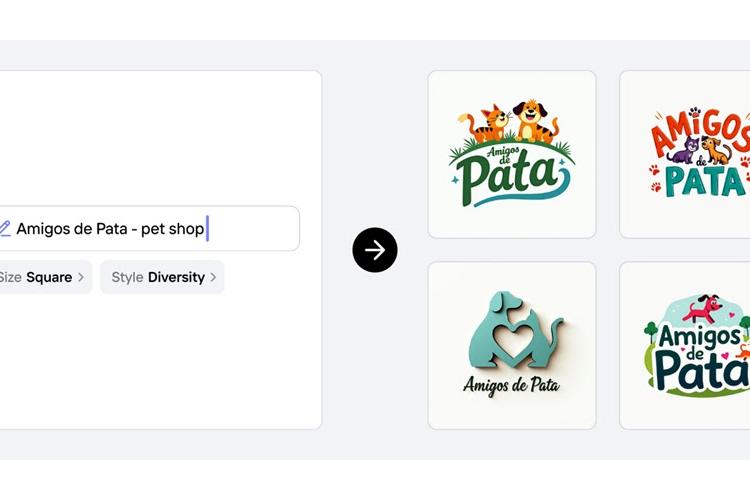
Task: Focus the 'Amigos de Pata - pet shop' text field
Action: [148, 229]
